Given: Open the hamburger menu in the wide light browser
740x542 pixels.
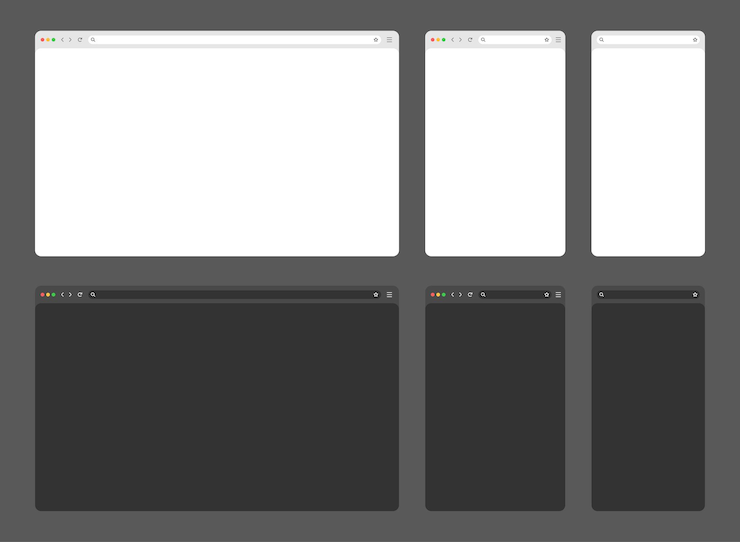Looking at the screenshot, I should point(389,40).
